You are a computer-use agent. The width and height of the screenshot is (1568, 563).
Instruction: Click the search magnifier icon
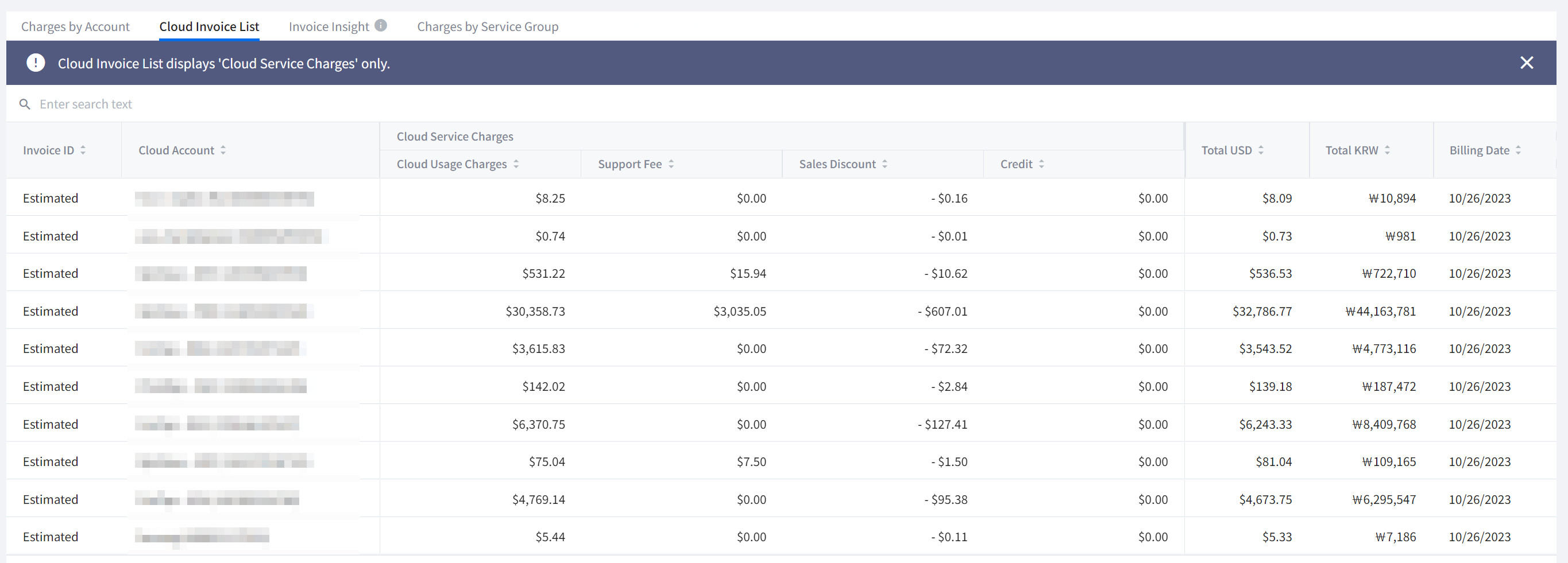[x=25, y=104]
